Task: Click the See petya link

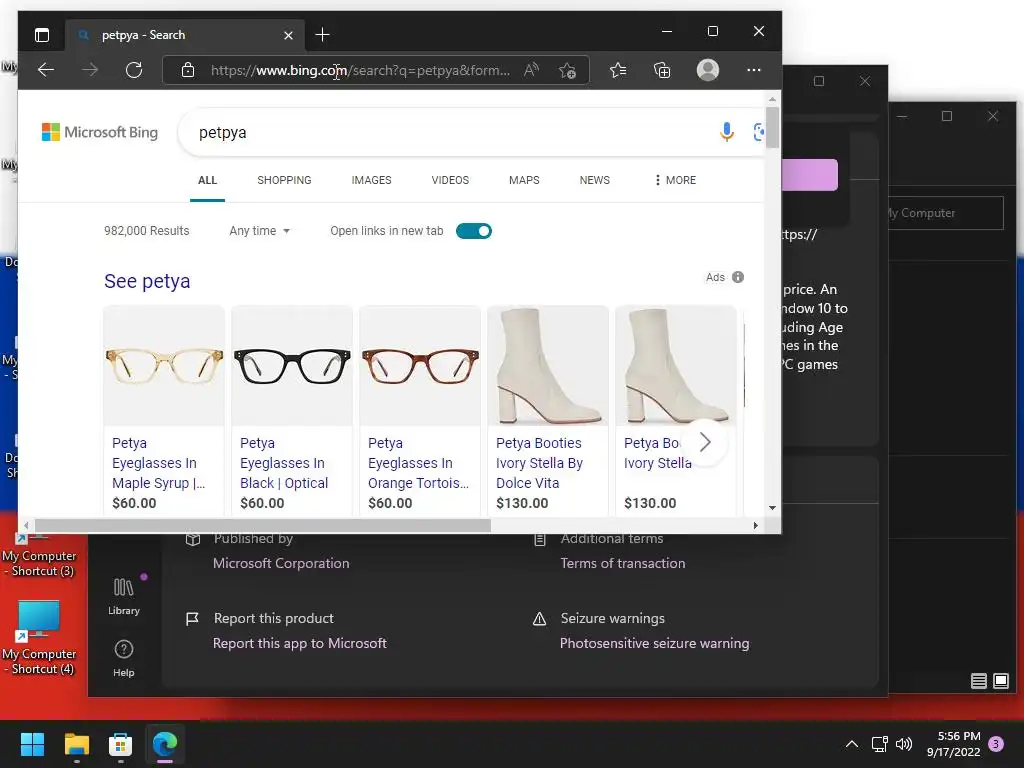Action: pyautogui.click(x=147, y=281)
